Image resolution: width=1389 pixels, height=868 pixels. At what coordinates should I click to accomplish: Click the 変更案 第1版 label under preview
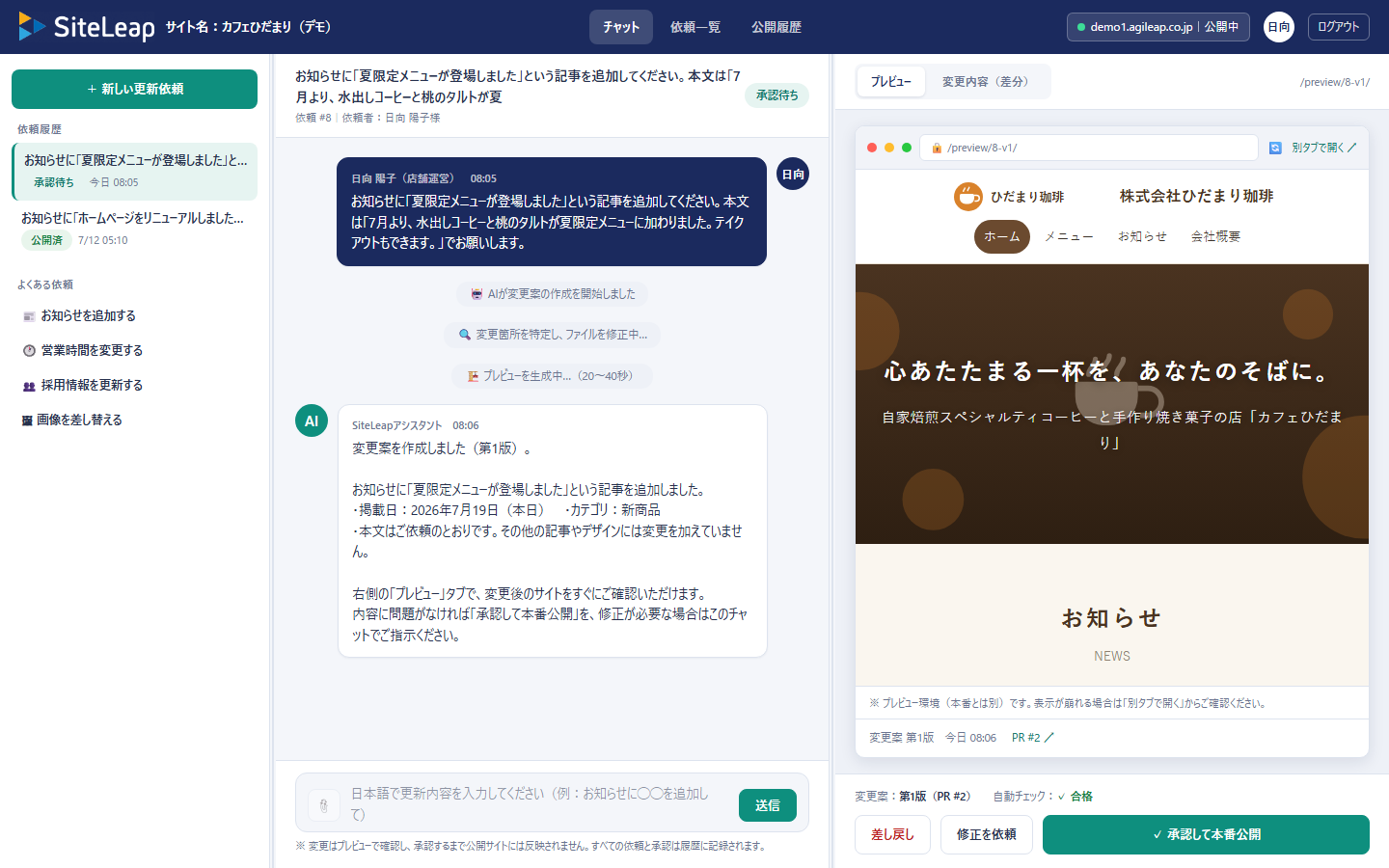coord(901,738)
